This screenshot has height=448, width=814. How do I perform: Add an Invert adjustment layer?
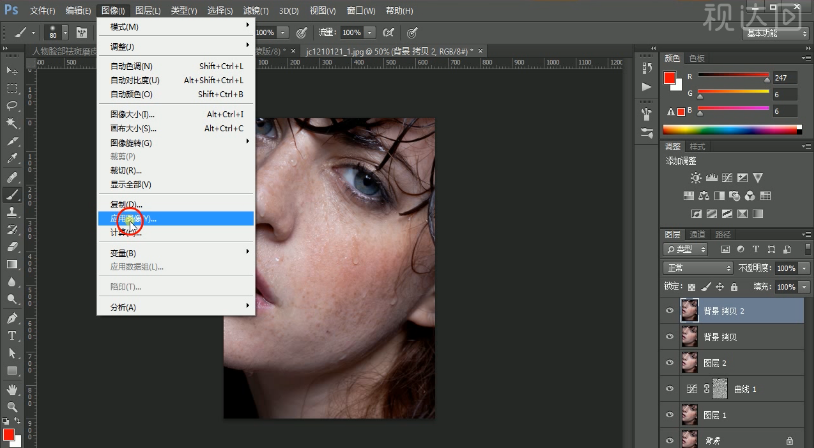[x=696, y=213]
